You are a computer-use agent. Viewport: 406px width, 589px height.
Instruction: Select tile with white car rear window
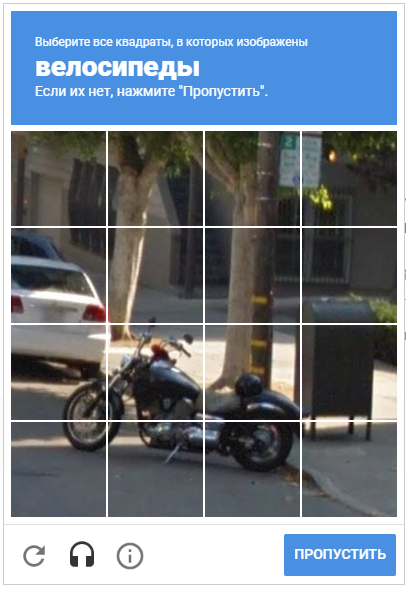pos(58,275)
